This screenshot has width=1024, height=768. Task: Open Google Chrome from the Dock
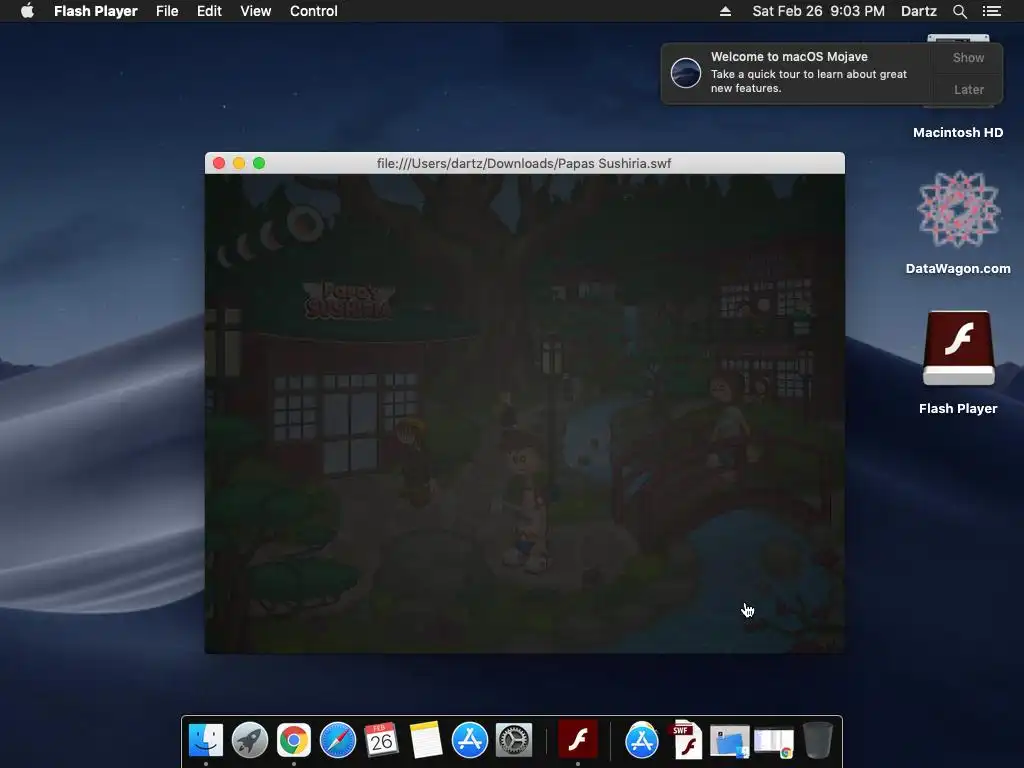(x=294, y=741)
